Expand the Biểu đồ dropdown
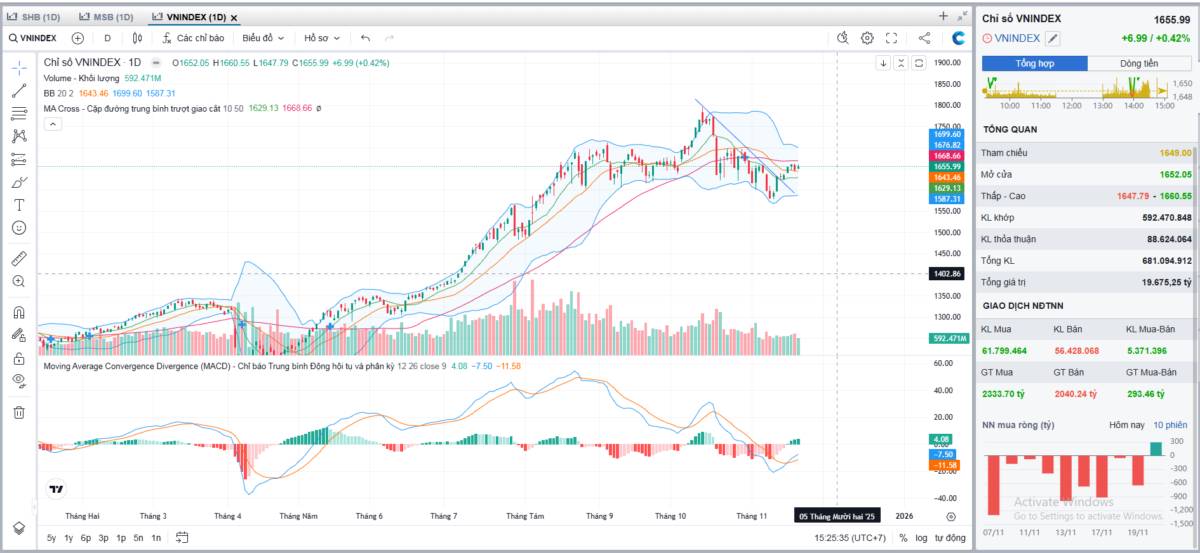1200x553 pixels. coord(263,38)
